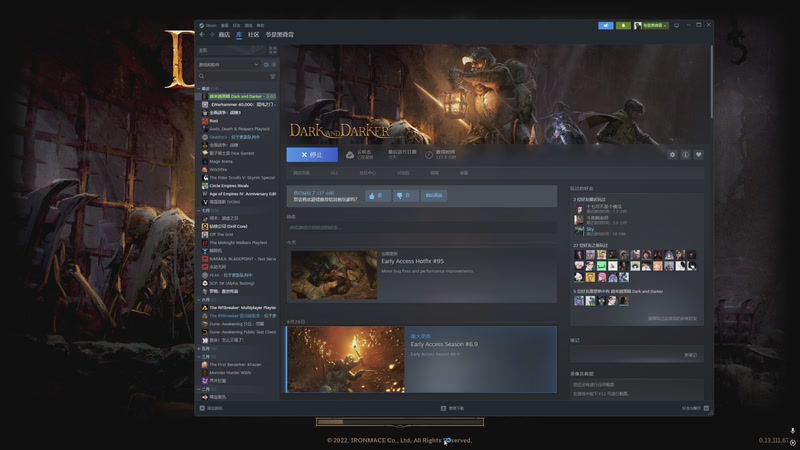The height and width of the screenshot is (450, 800).
Task: Toggle recent activity clock sort icon
Action: click(x=266, y=65)
